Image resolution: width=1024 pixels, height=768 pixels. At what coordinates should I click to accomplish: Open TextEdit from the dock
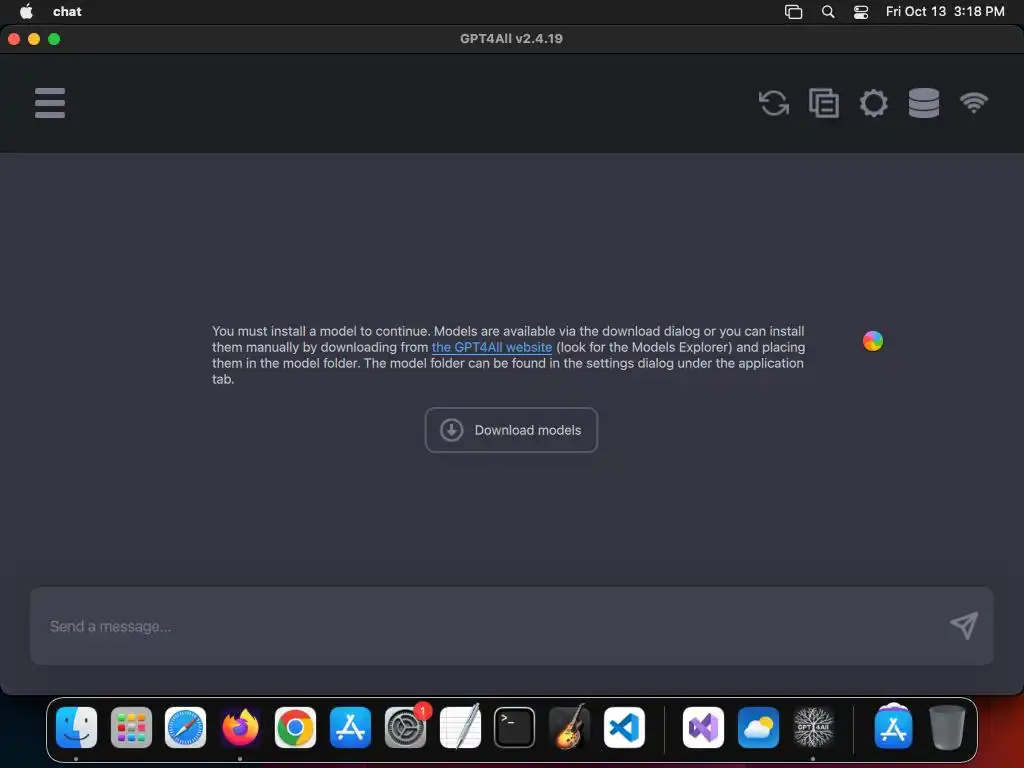click(x=460, y=728)
